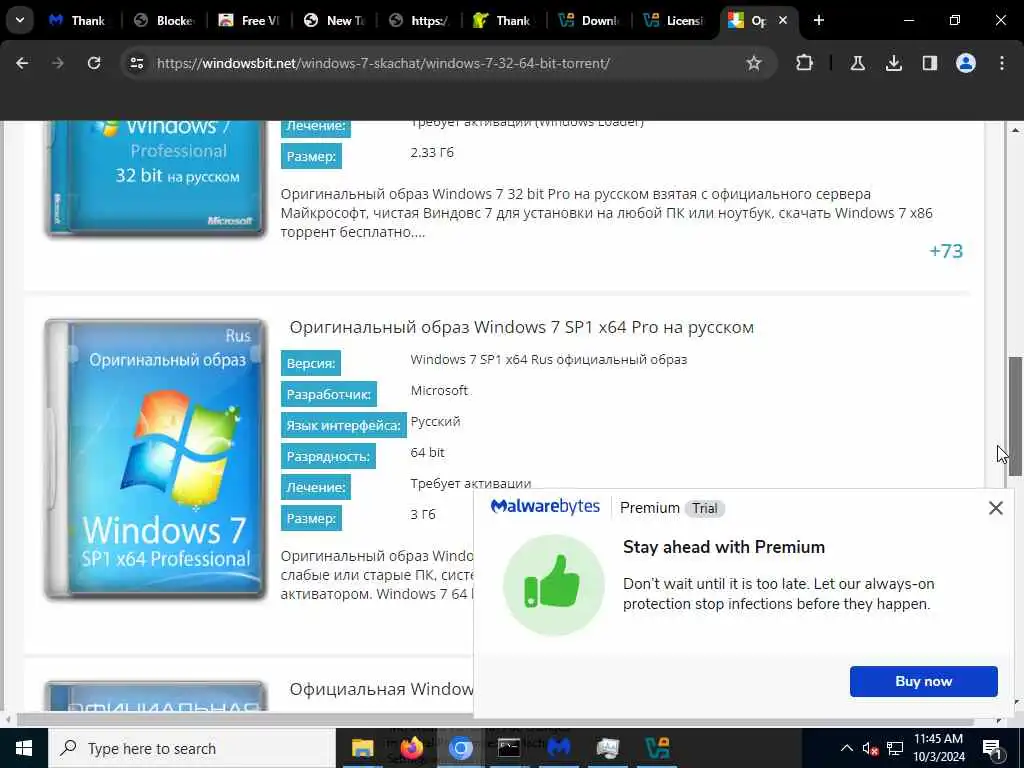Click the Версия: label
The width and height of the screenshot is (1024, 768).
[311, 364]
